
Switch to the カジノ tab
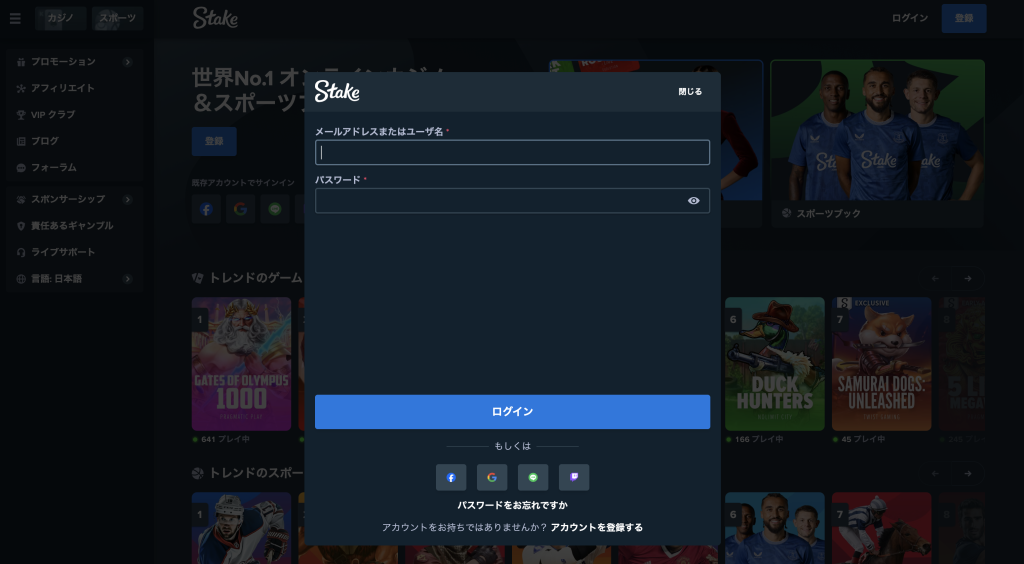click(x=61, y=18)
